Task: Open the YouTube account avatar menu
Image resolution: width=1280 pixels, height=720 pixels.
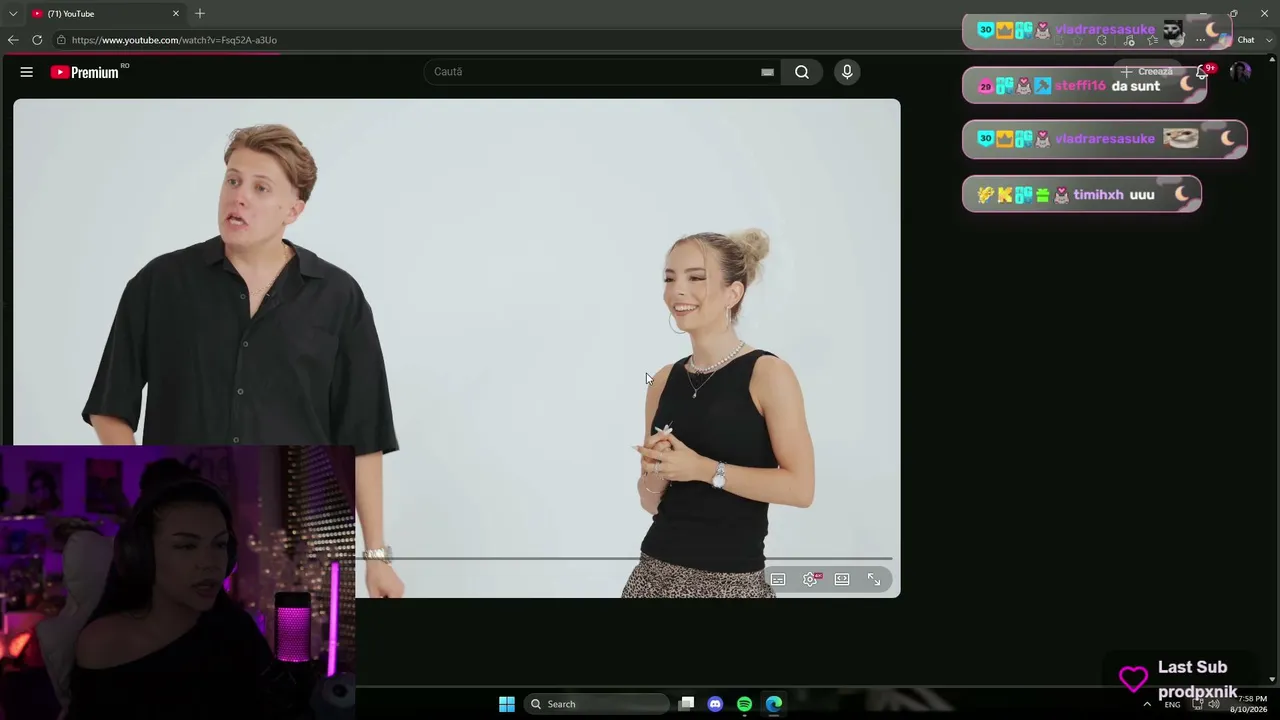Action: click(1240, 72)
